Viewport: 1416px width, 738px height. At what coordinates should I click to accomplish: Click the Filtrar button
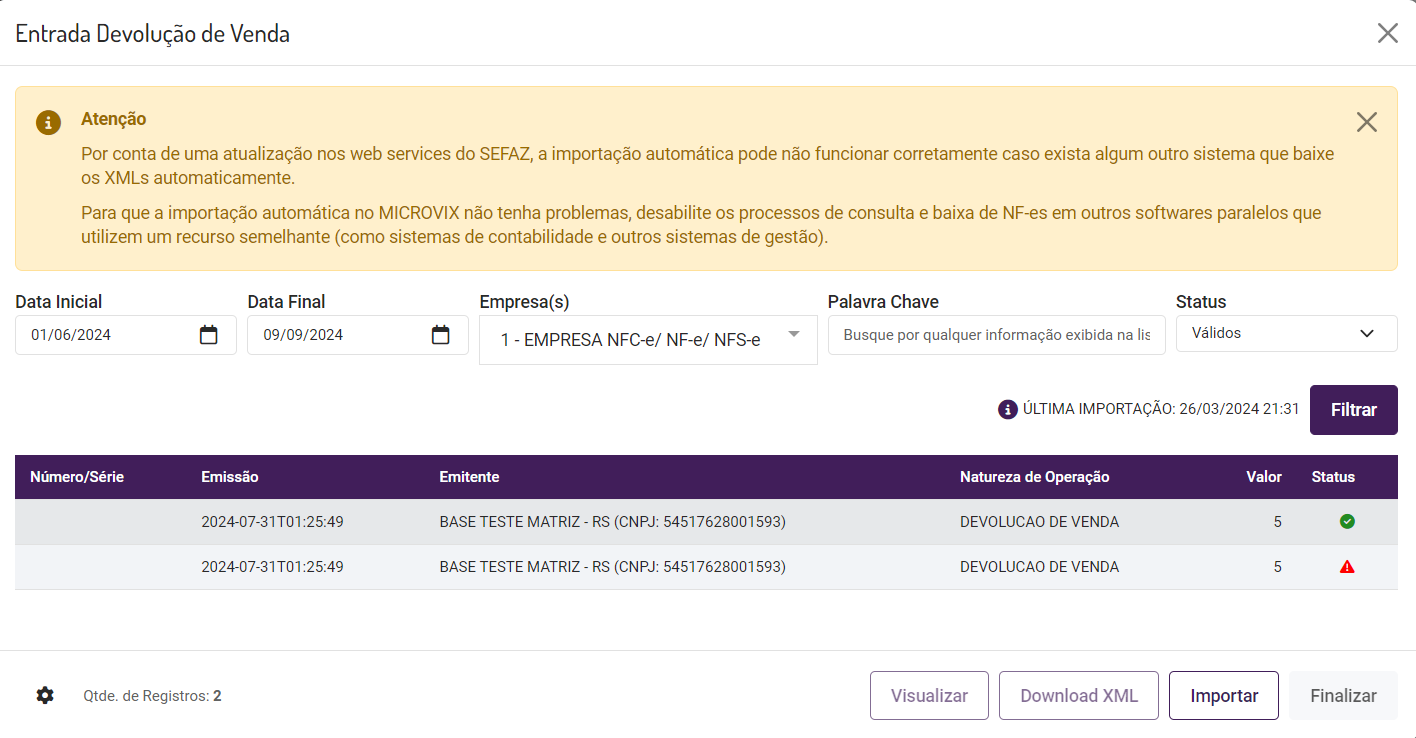[1353, 409]
